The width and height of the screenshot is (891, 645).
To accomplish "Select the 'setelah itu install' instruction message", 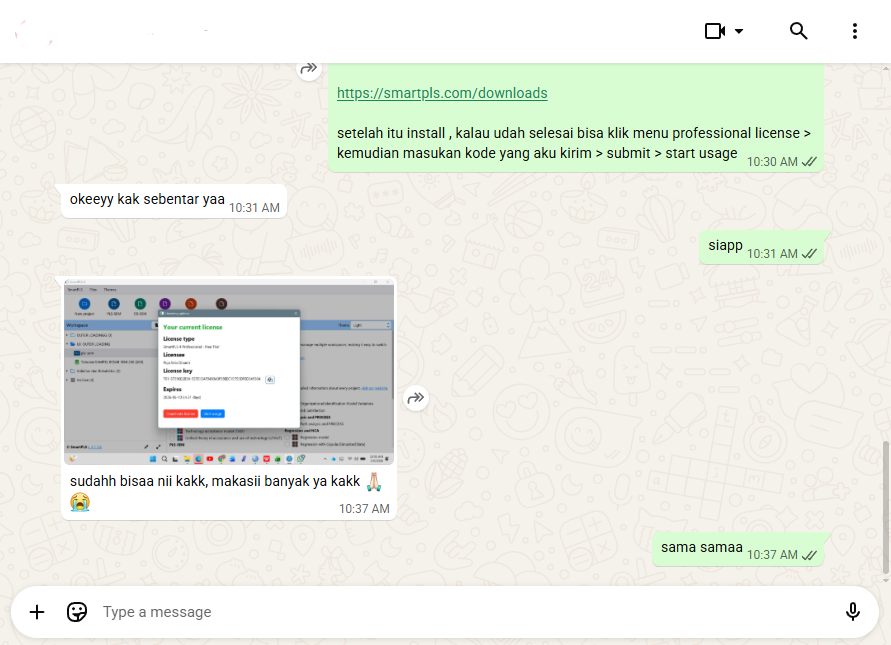I will click(574, 143).
